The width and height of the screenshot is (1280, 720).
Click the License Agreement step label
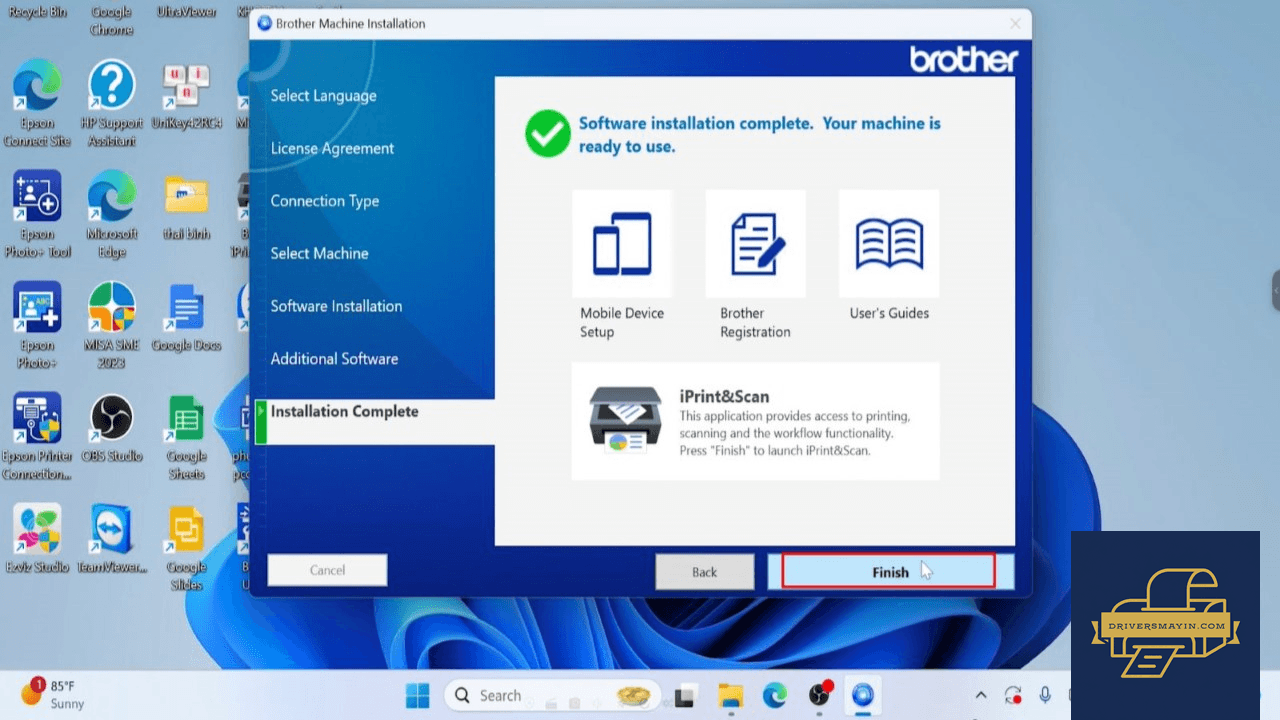[x=332, y=148]
